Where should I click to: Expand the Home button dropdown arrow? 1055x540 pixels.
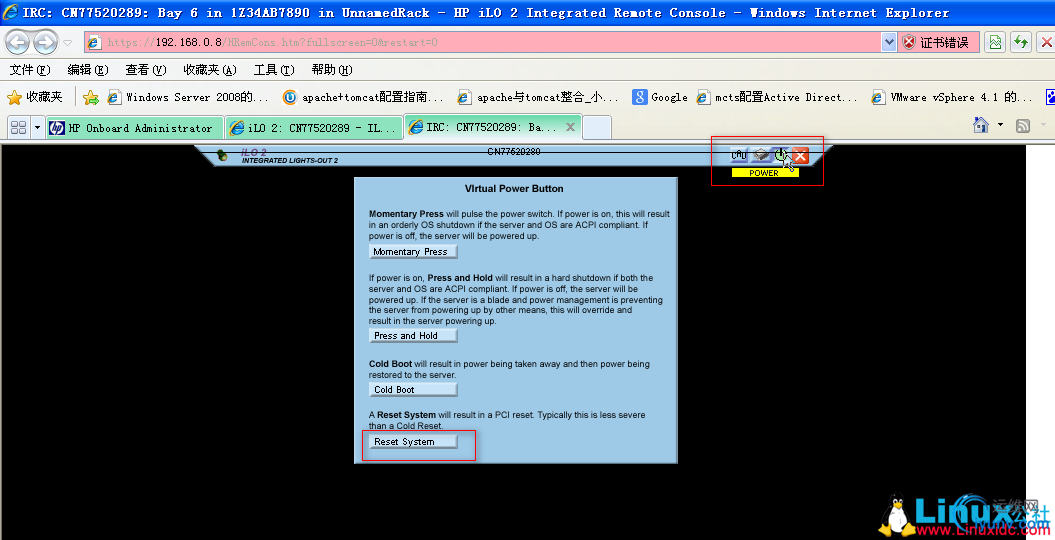point(1000,125)
